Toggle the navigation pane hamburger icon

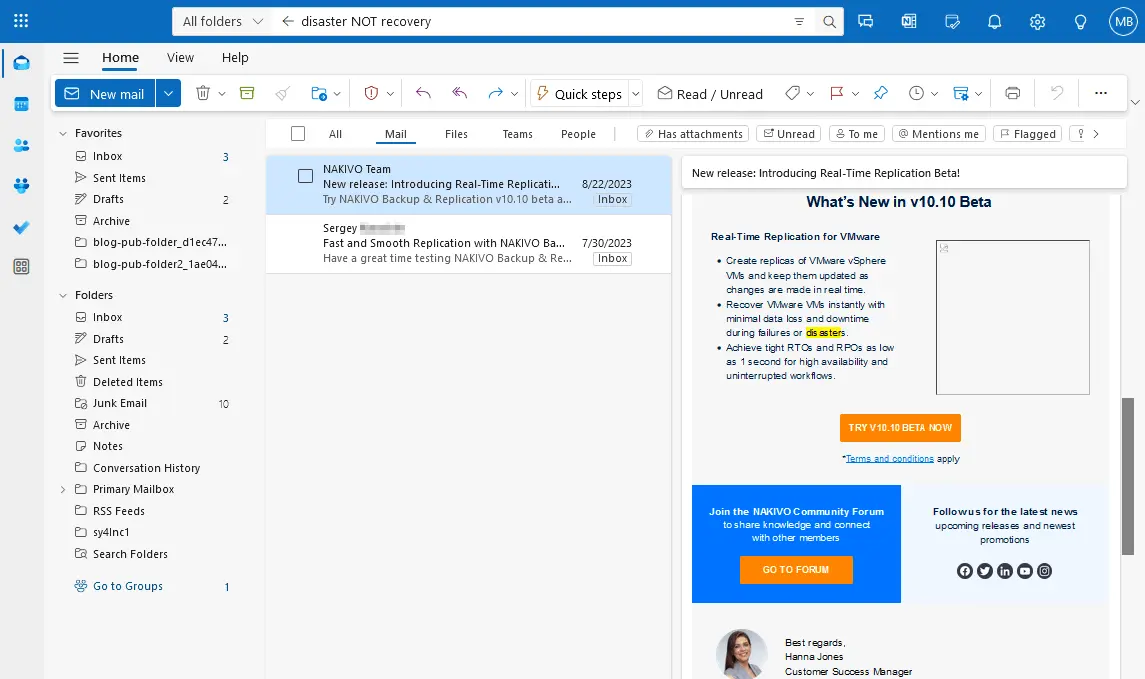pos(71,58)
